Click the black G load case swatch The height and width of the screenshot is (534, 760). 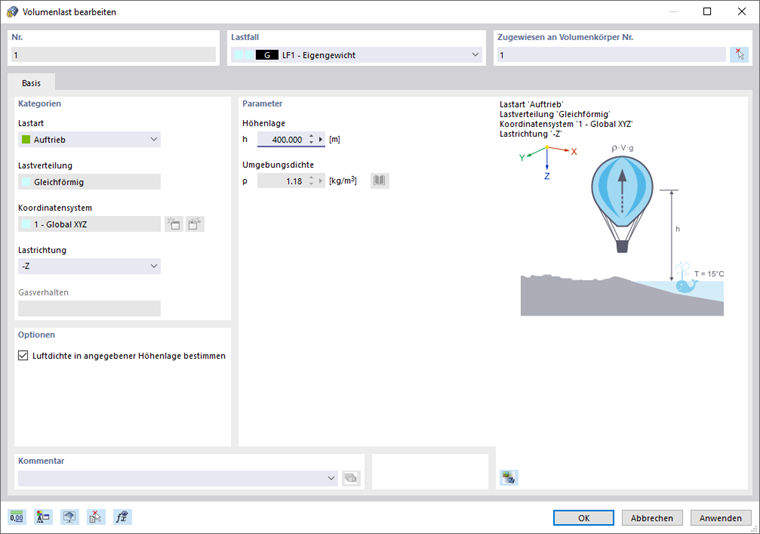(x=267, y=55)
